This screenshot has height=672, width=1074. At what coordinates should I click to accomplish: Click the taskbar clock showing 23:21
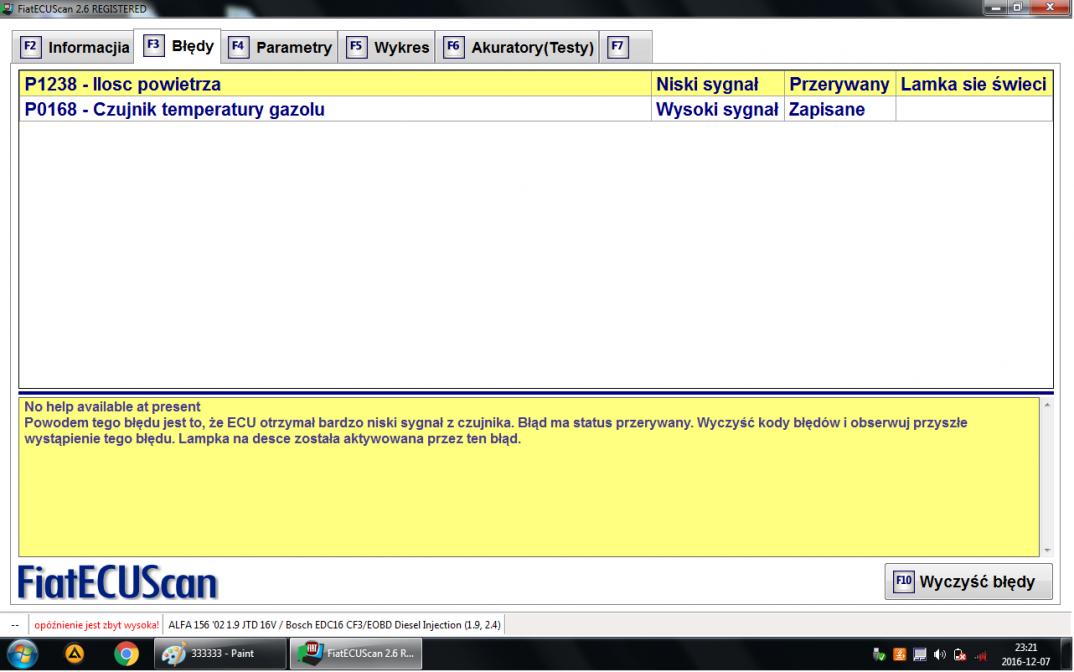pos(1025,654)
